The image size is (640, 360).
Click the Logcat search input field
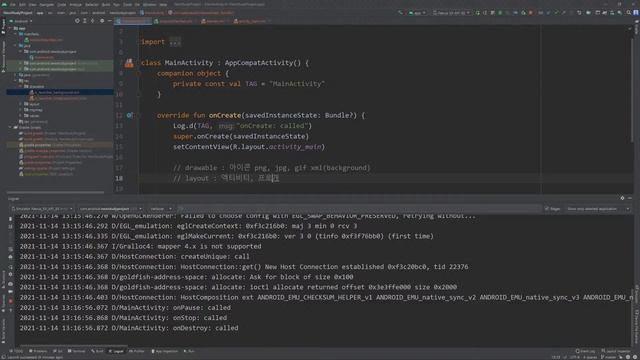(x=359, y=209)
